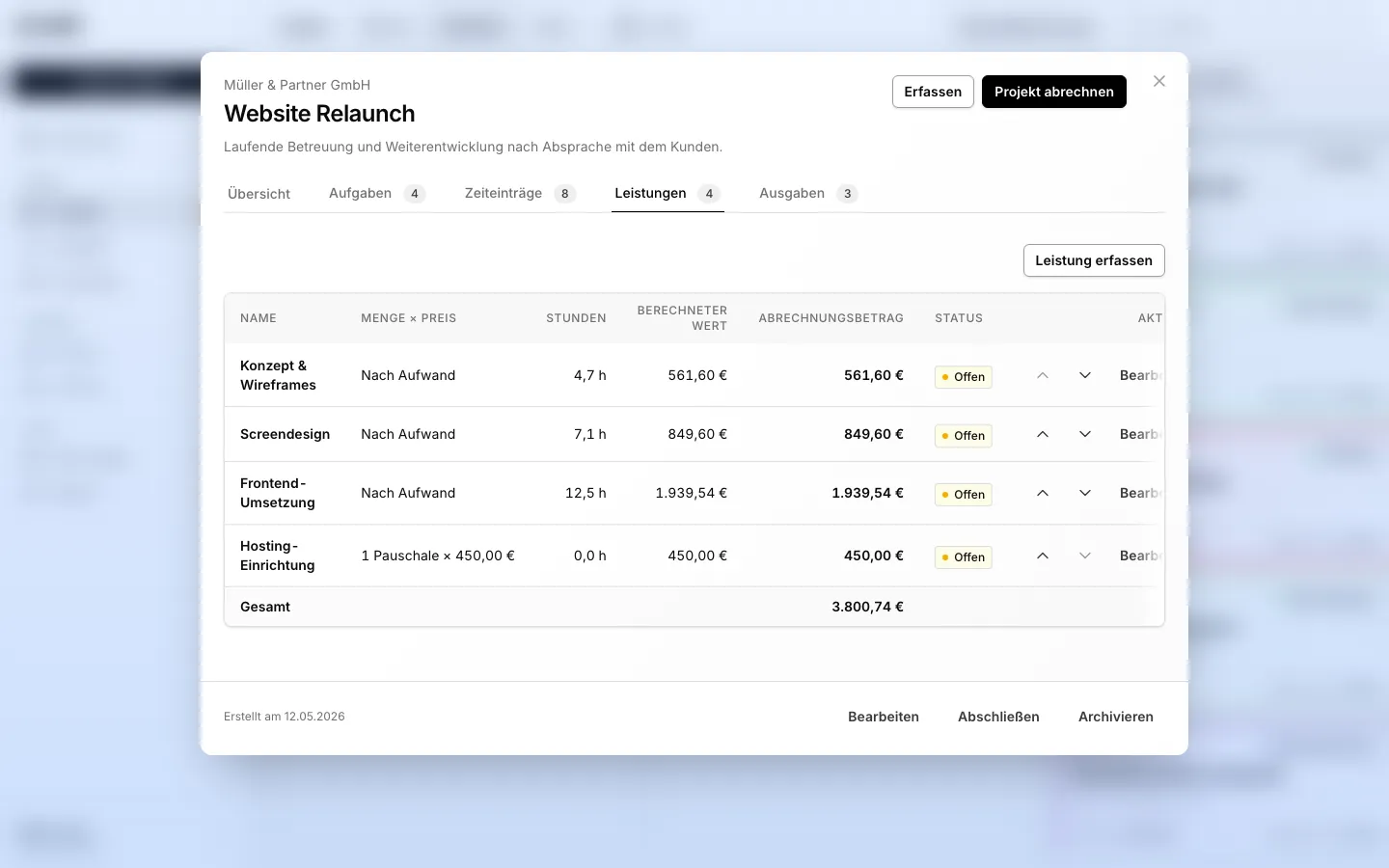Move Hosting-Einrichtung row down
Image resolution: width=1389 pixels, height=868 pixels.
(x=1085, y=556)
